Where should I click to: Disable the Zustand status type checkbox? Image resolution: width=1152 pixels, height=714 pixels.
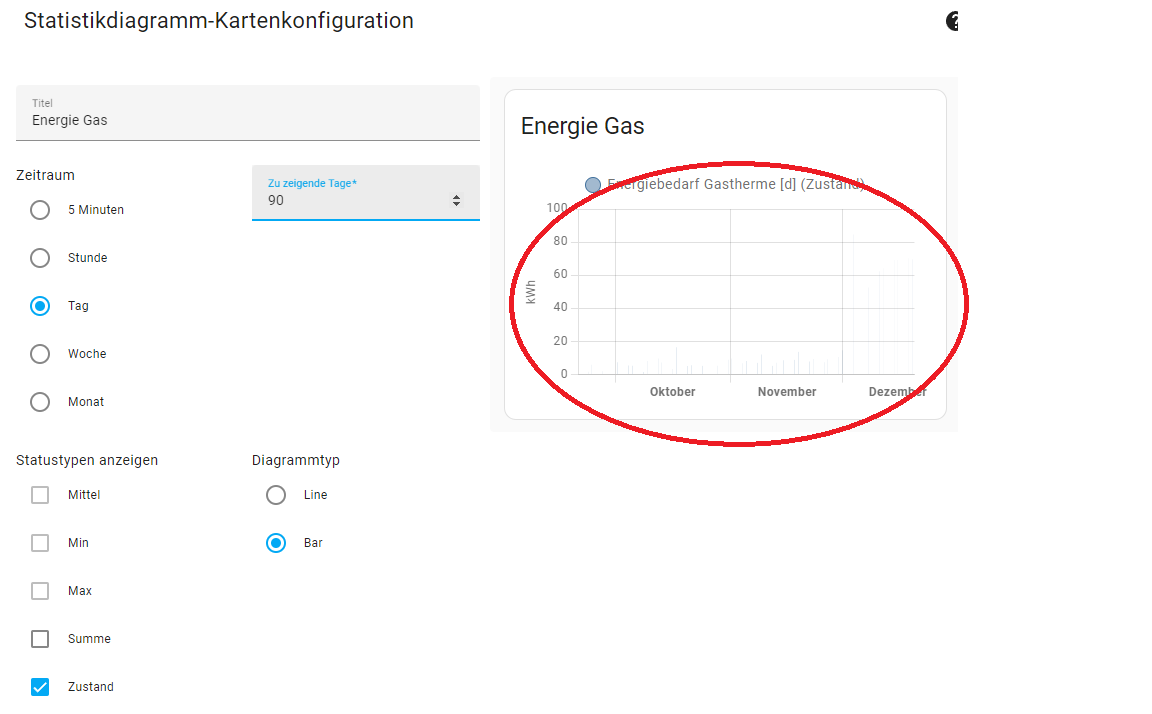tap(40, 687)
